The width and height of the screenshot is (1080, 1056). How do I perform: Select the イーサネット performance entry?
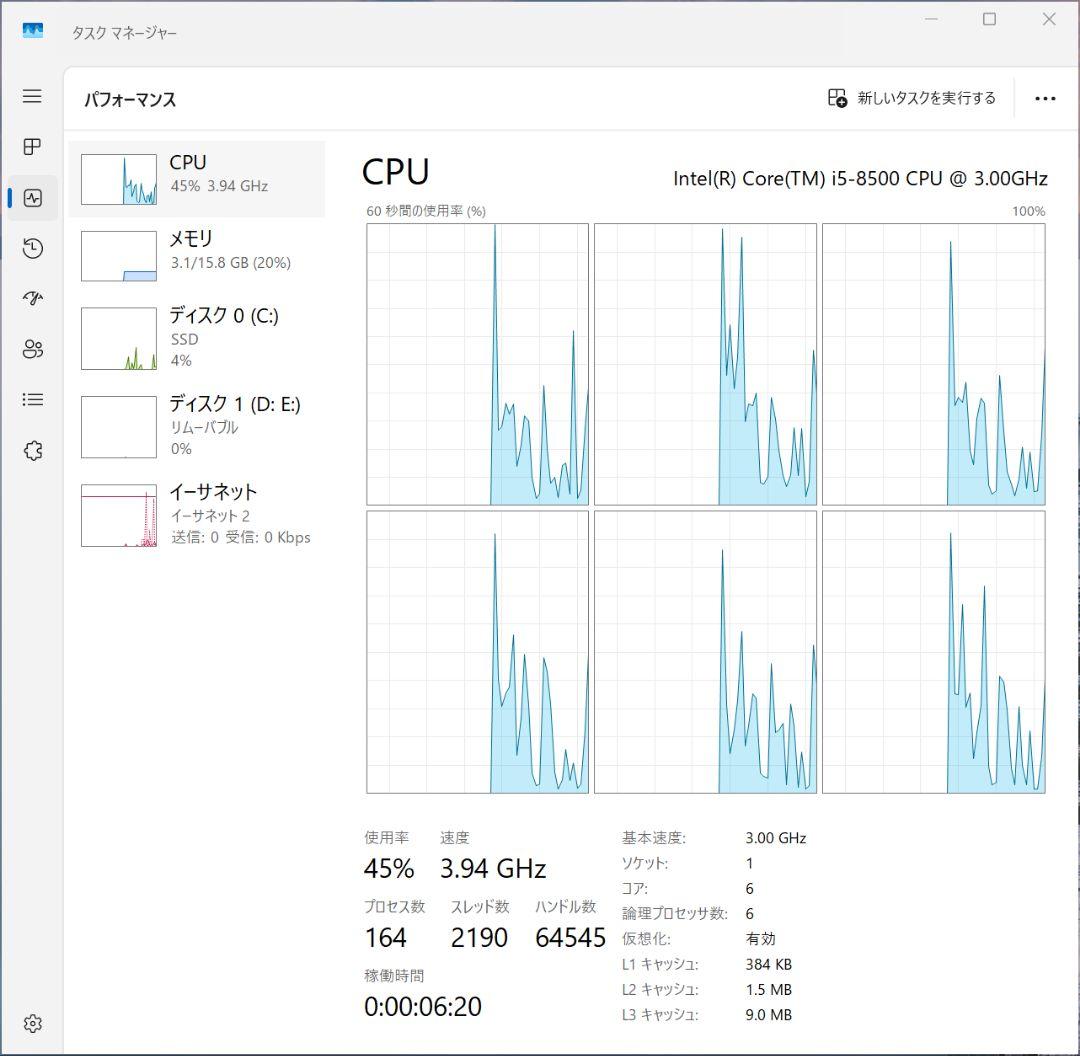click(x=200, y=515)
